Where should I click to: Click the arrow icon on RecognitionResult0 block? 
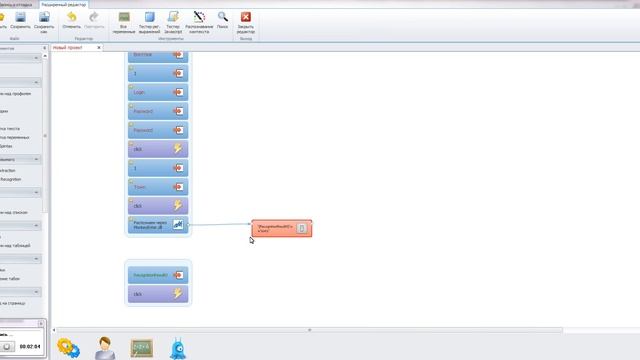[178, 275]
